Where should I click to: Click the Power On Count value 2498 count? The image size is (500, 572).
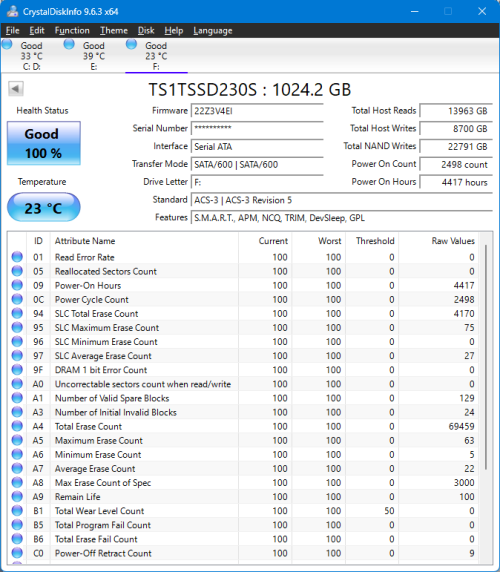pyautogui.click(x=456, y=164)
